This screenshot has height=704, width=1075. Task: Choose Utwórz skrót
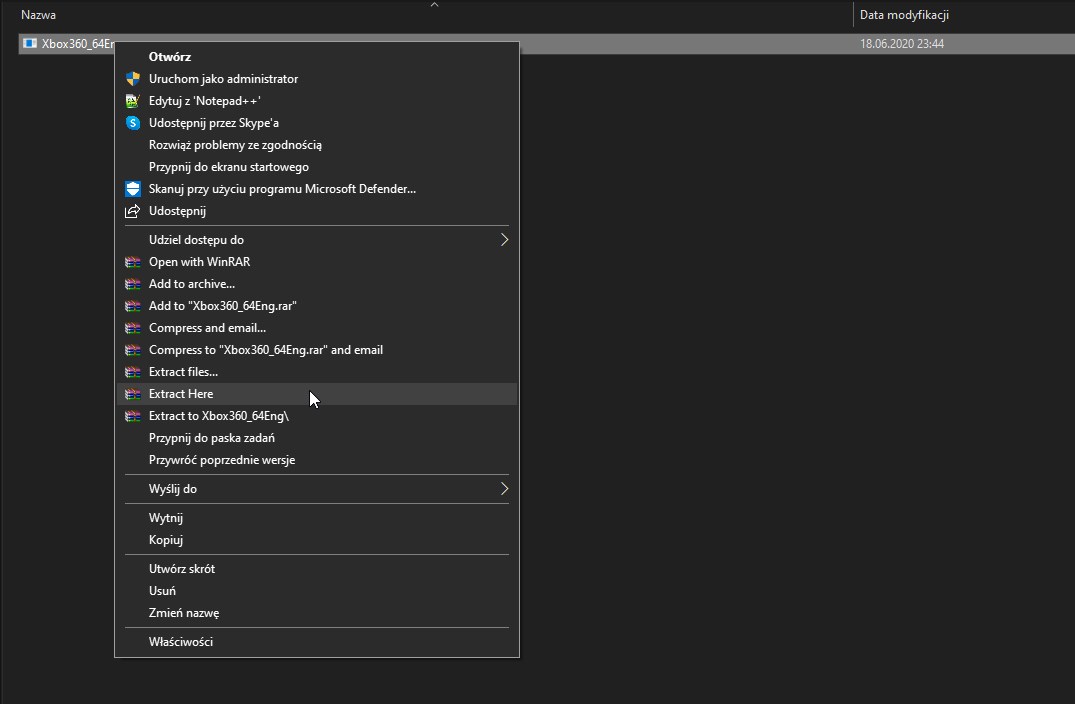point(317,568)
